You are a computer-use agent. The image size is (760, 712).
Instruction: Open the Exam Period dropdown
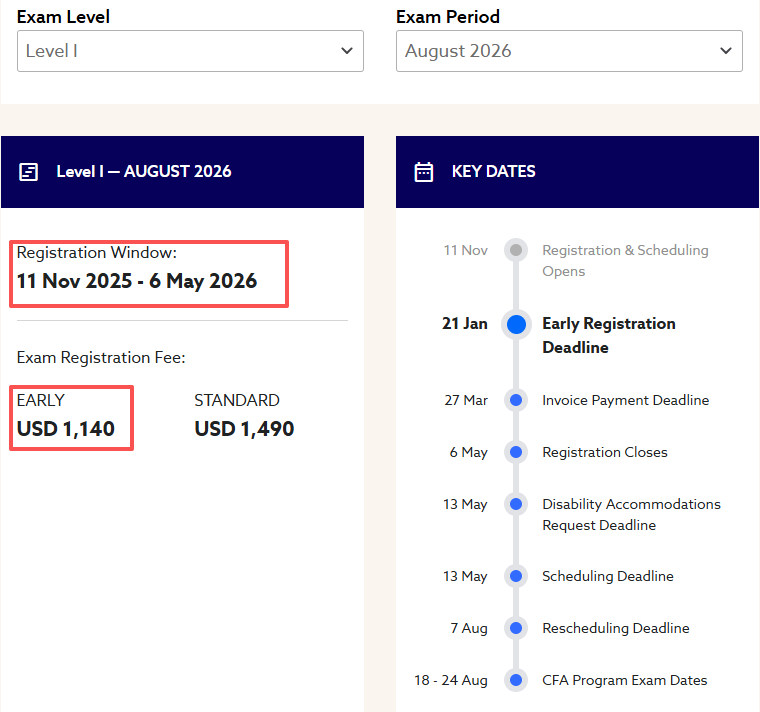(569, 51)
